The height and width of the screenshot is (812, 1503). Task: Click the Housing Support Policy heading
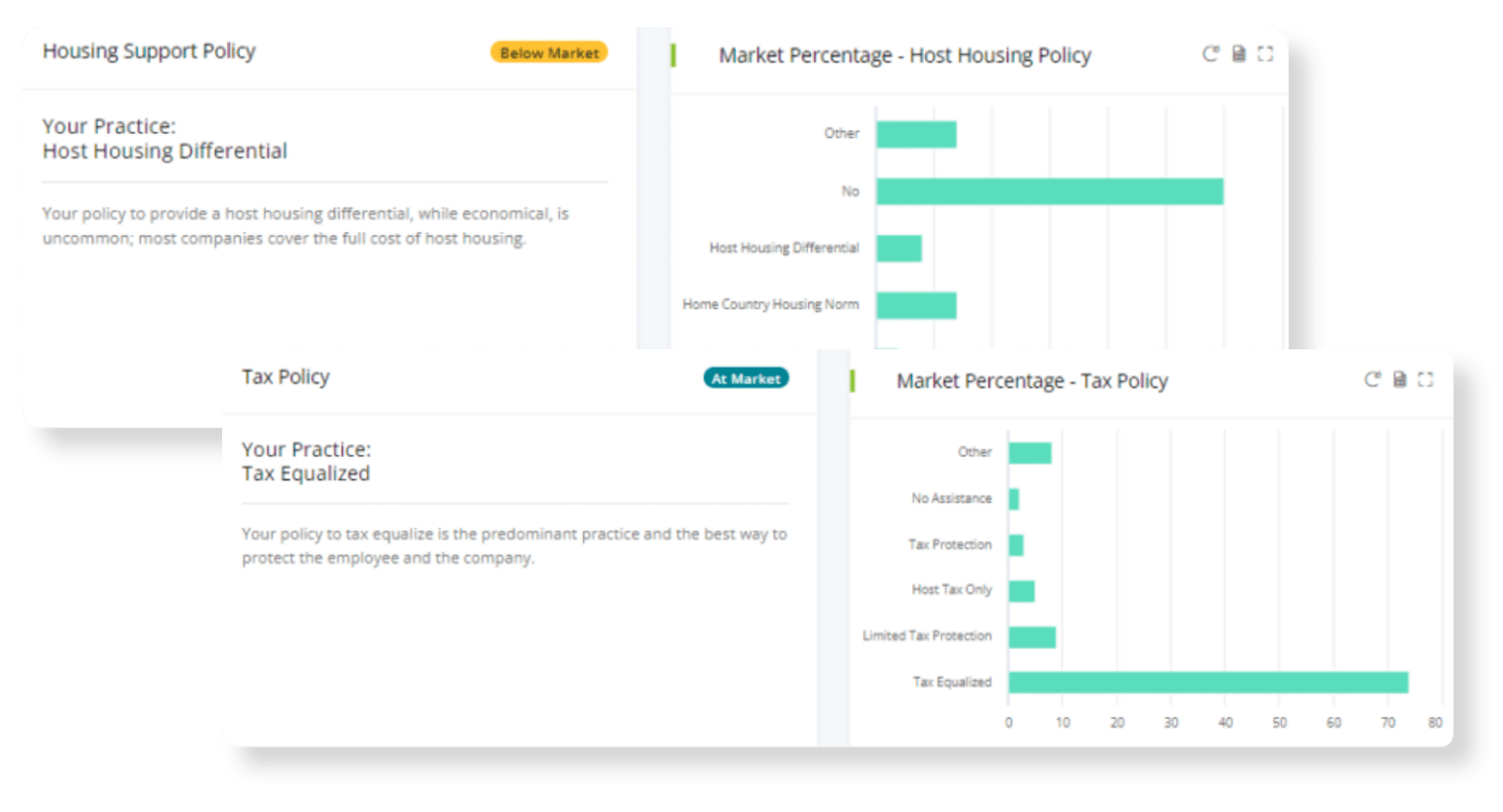click(149, 51)
